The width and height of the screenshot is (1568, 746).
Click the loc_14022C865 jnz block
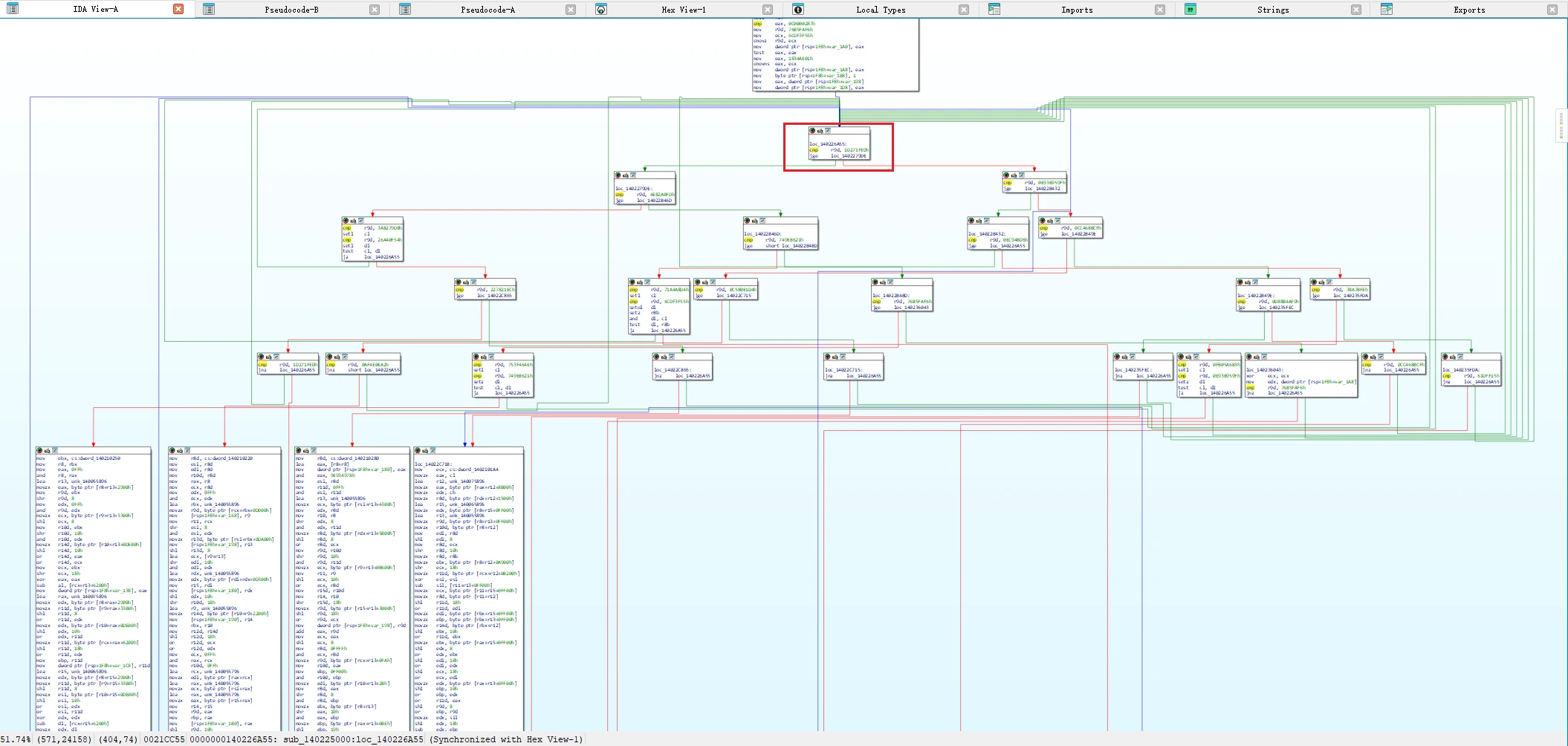click(682, 368)
